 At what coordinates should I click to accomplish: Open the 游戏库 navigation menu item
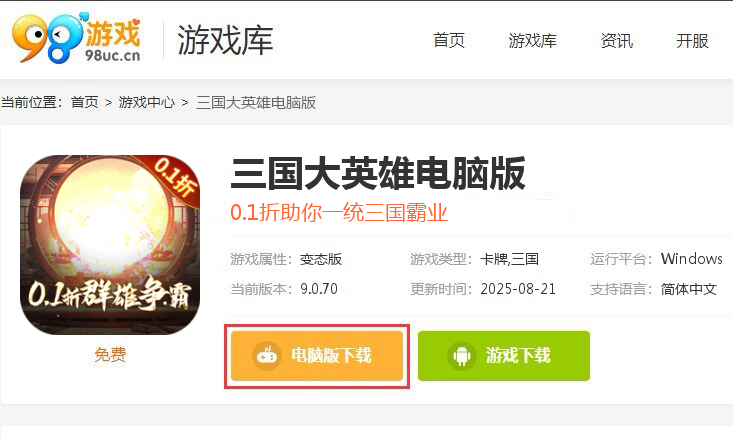click(532, 41)
